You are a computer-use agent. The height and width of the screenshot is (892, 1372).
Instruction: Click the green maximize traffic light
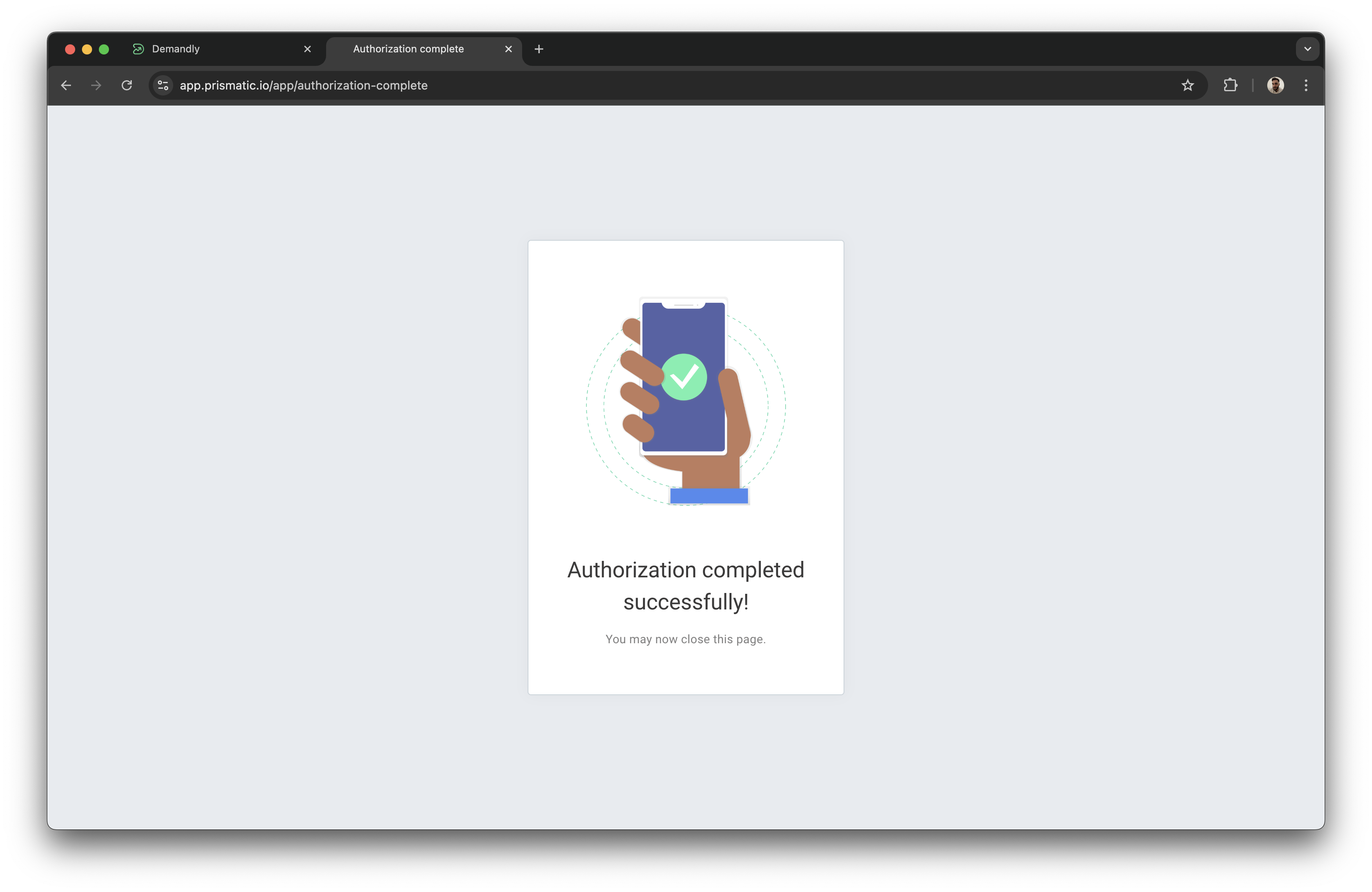[x=104, y=49]
